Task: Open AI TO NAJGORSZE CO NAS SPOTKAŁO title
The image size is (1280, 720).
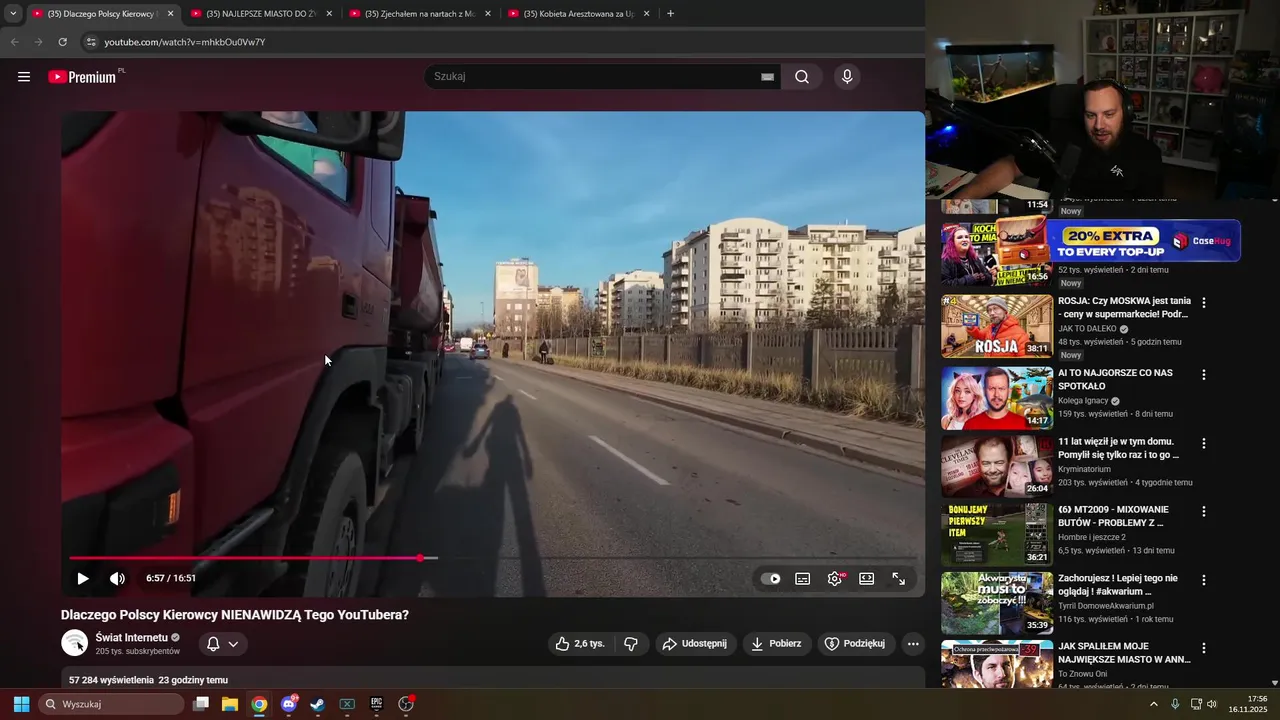Action: click(x=1116, y=379)
